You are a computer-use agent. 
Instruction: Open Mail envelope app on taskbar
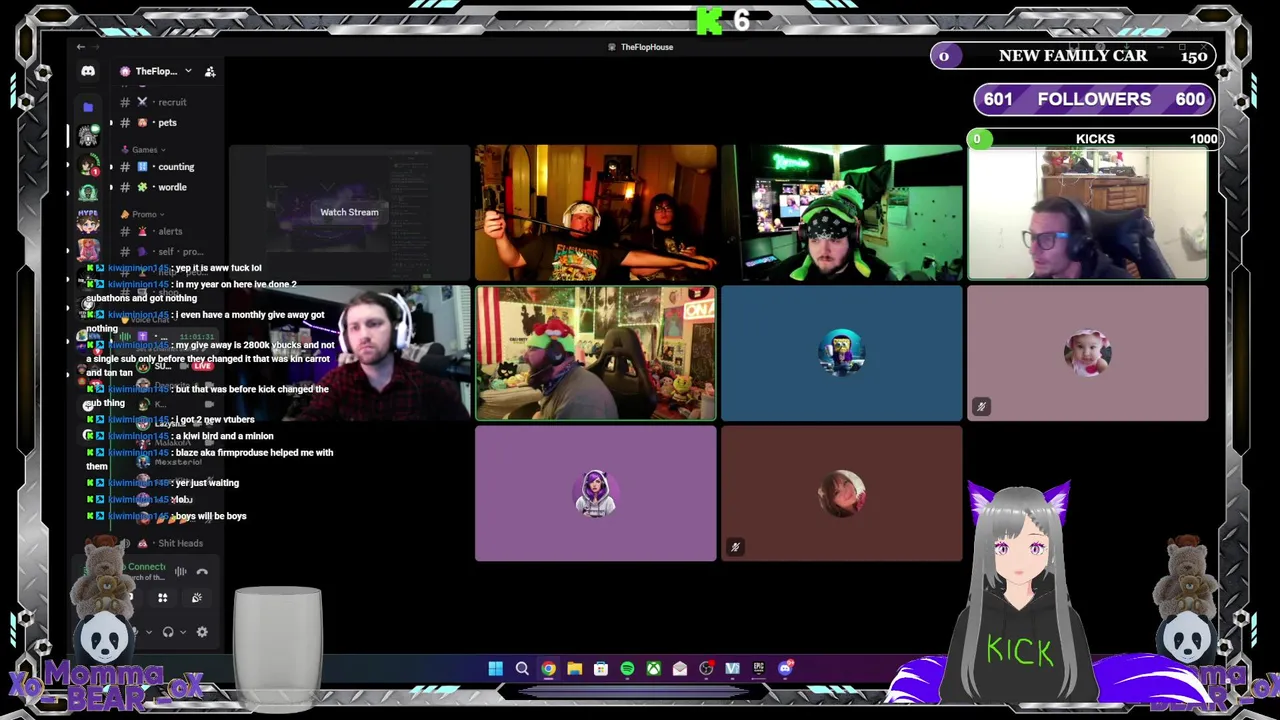tap(680, 669)
